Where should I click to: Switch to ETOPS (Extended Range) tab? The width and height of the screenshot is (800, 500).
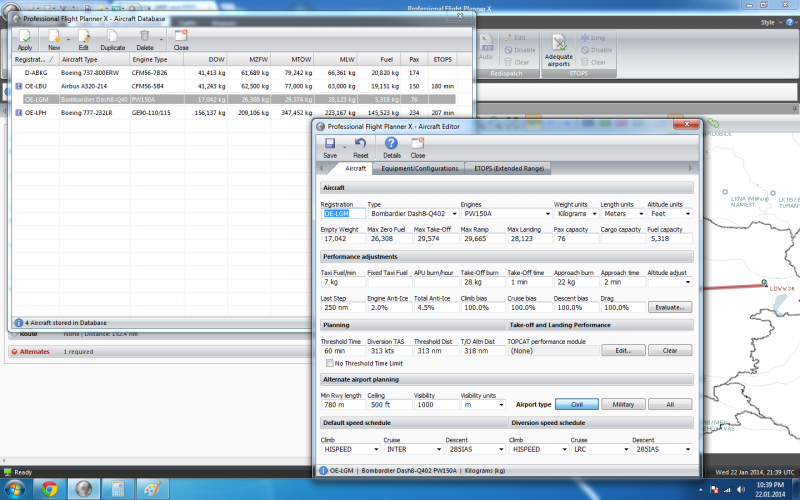pyautogui.click(x=509, y=168)
